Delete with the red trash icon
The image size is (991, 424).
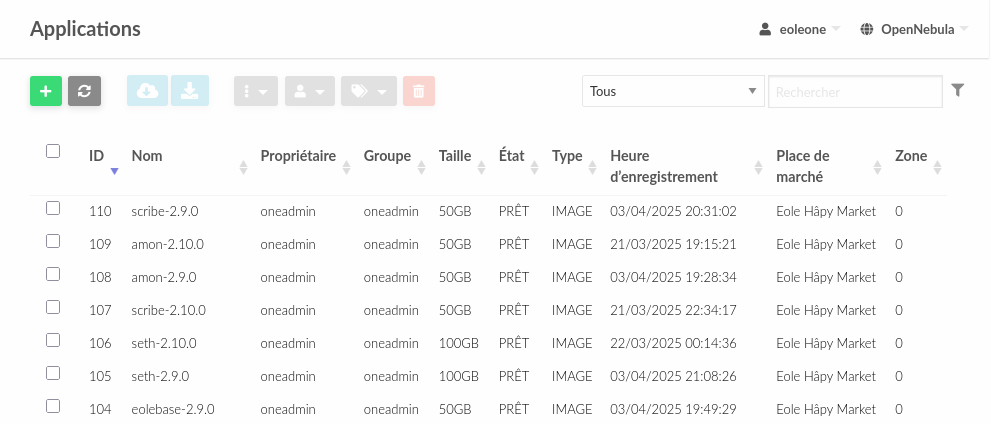click(419, 91)
